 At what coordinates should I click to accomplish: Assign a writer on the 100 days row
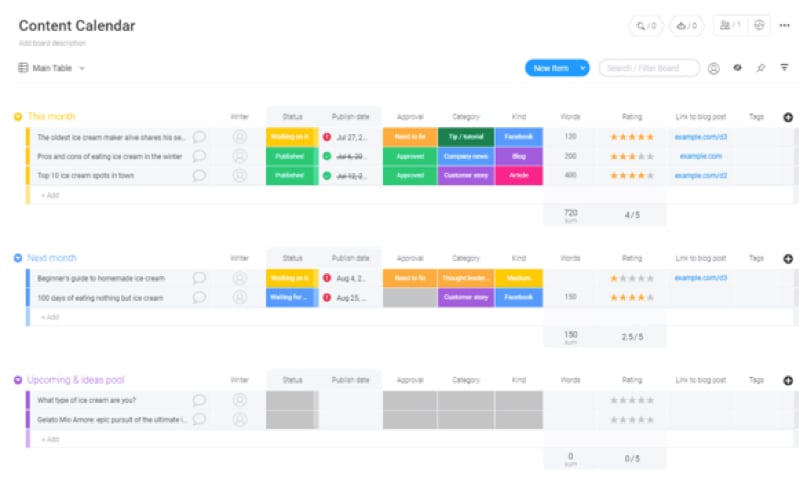(x=239, y=297)
